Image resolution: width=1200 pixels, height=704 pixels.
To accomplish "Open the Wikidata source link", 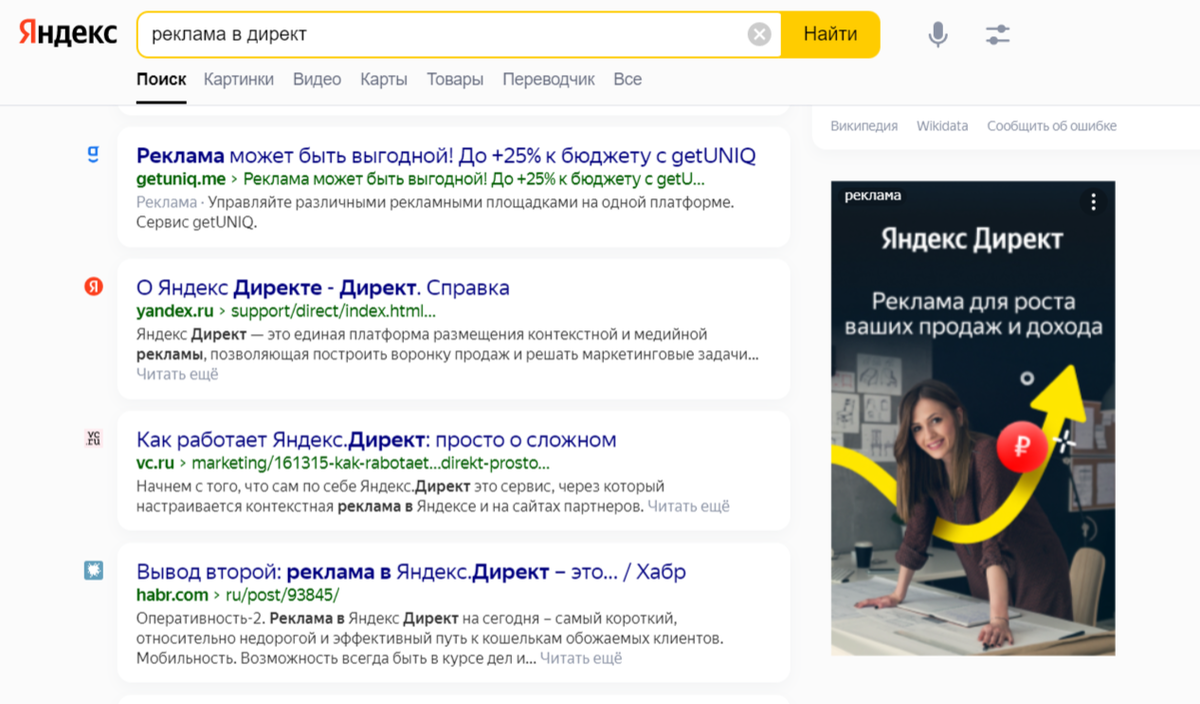I will [943, 126].
